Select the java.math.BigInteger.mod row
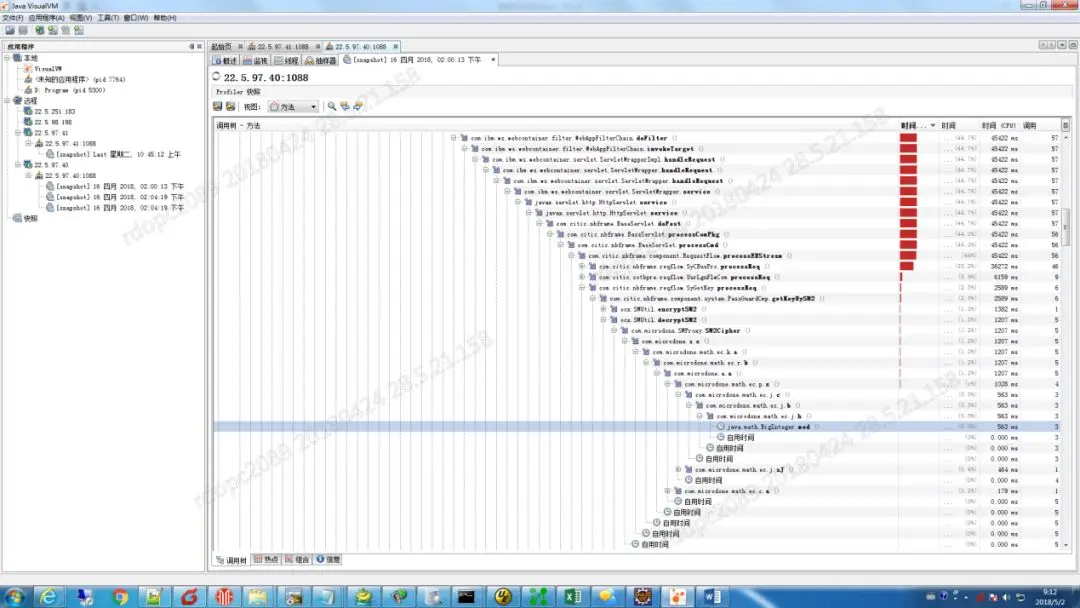Screen dimensions: 1080x608 point(637,427)
